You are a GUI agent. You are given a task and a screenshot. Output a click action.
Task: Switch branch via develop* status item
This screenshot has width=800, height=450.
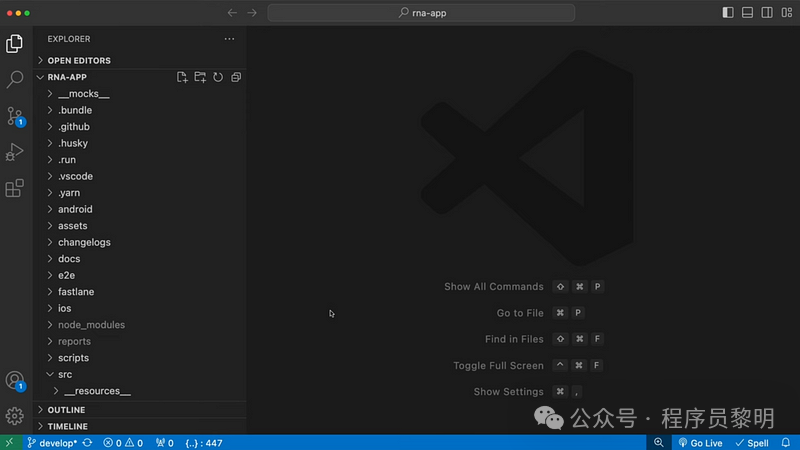tap(52, 443)
